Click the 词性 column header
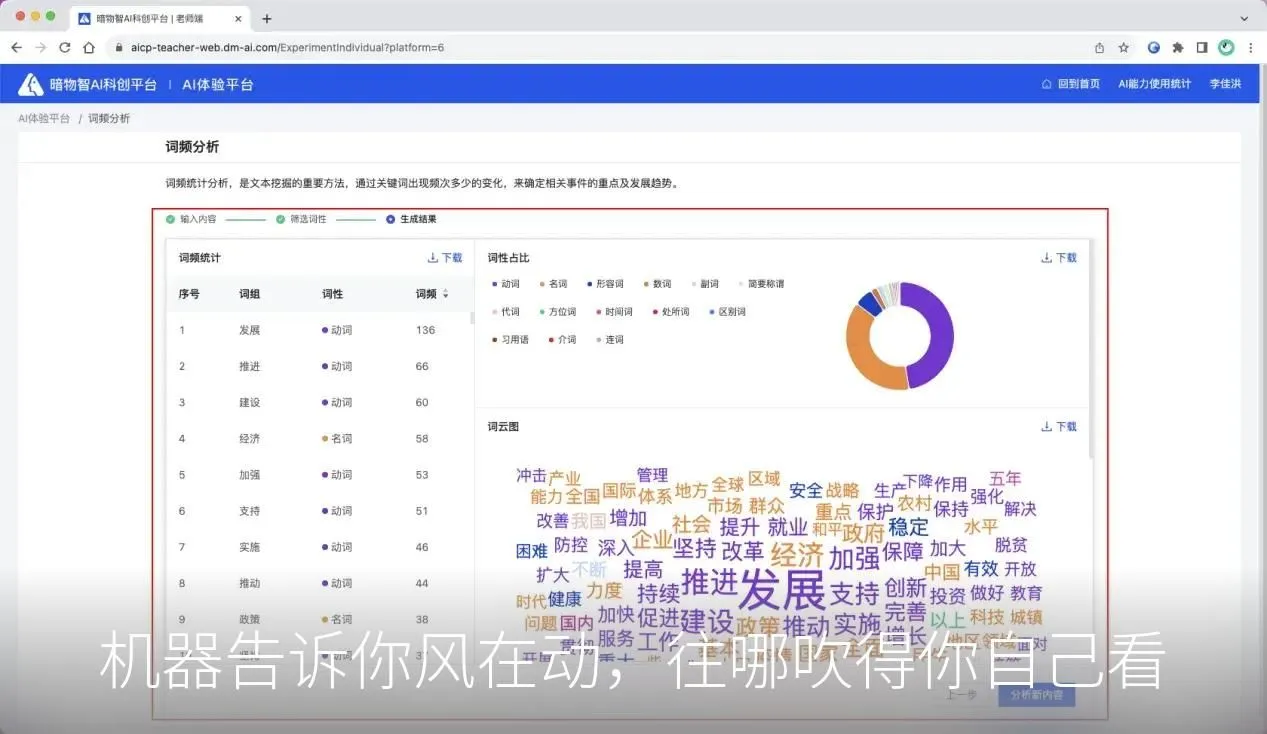 [x=332, y=294]
